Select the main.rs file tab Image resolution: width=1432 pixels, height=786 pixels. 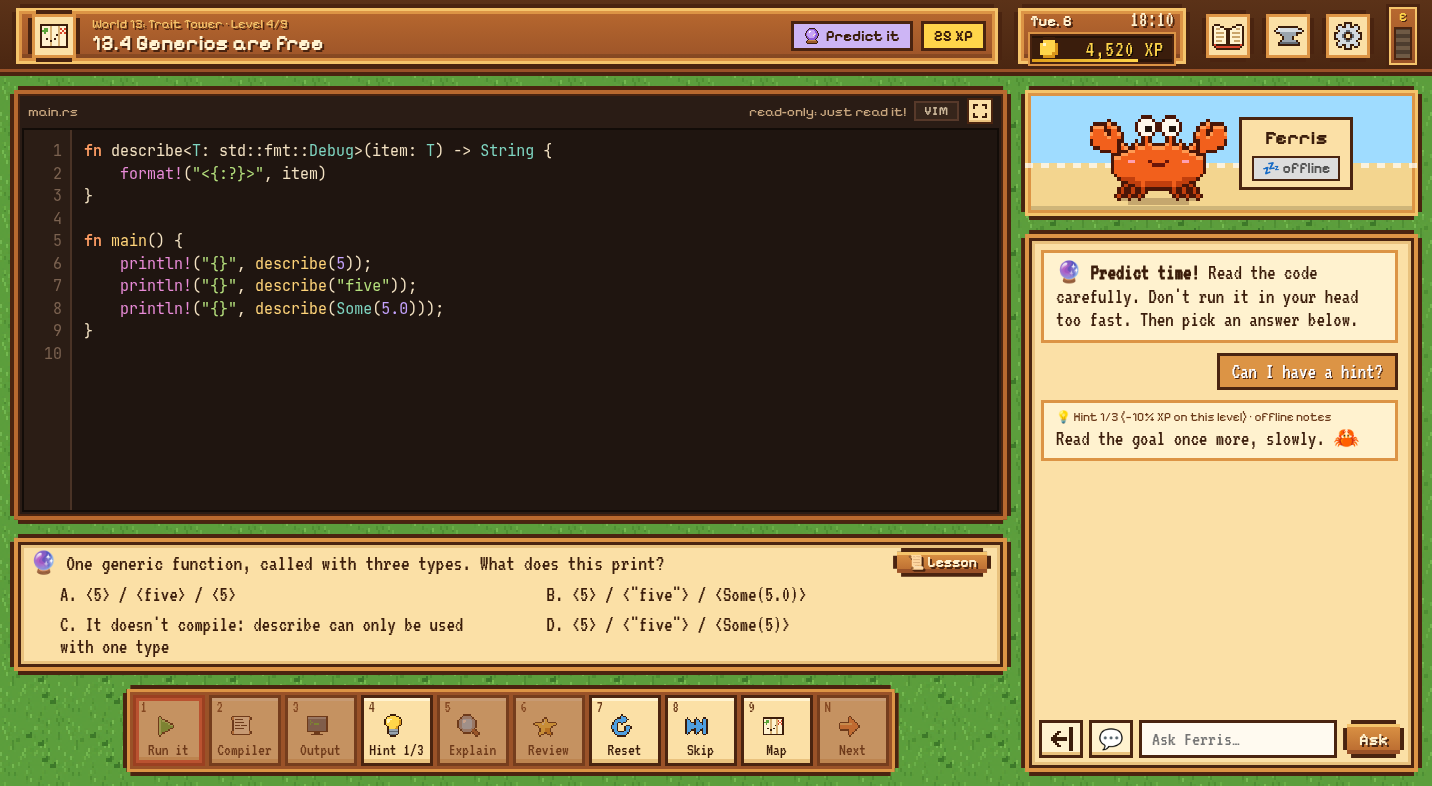(53, 112)
